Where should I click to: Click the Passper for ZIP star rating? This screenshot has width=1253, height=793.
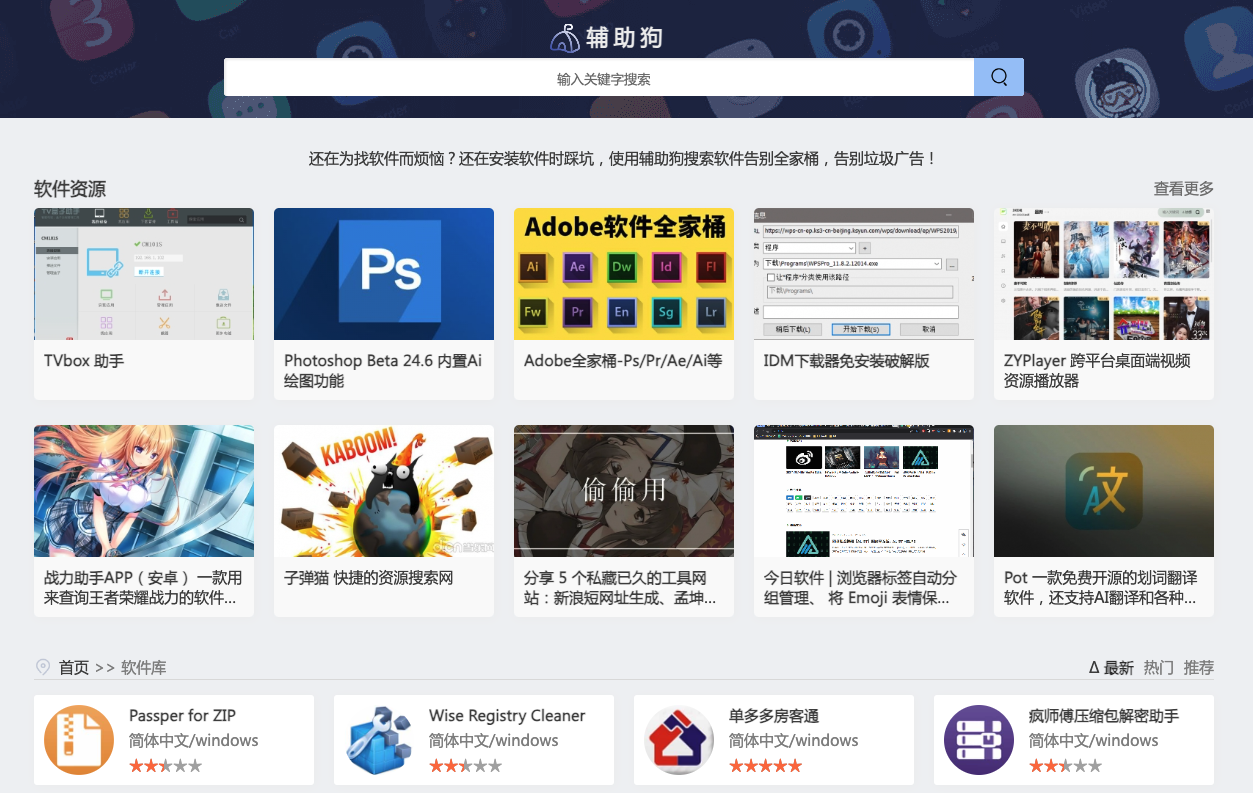tap(165, 766)
